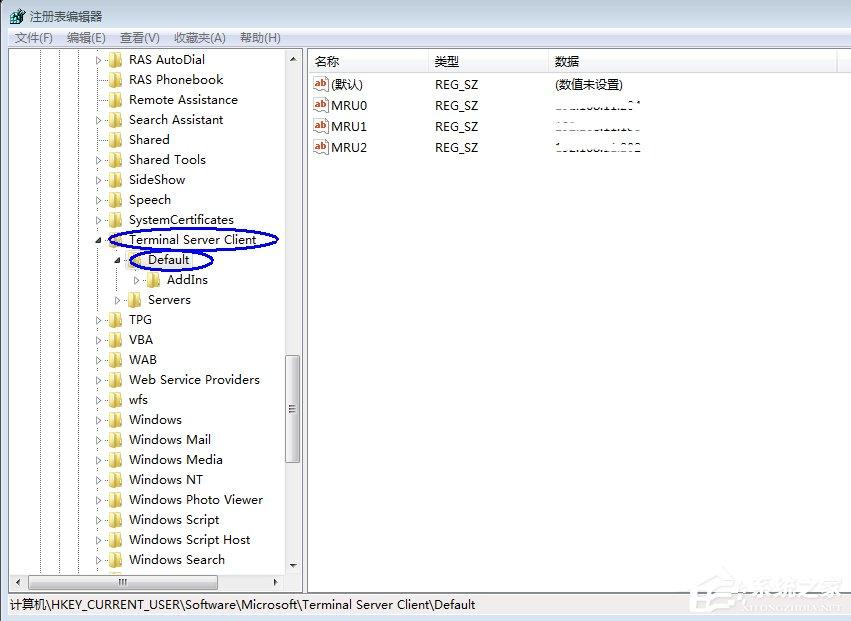
Task: Open the 文件(F) menu
Action: click(34, 38)
